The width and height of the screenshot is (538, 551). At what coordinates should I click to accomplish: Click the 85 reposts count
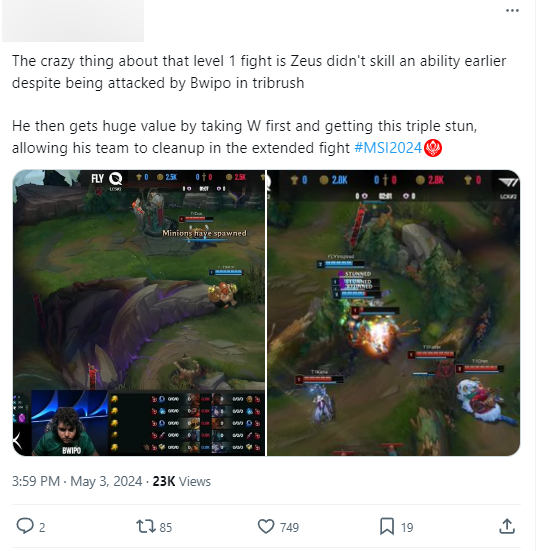pos(166,527)
